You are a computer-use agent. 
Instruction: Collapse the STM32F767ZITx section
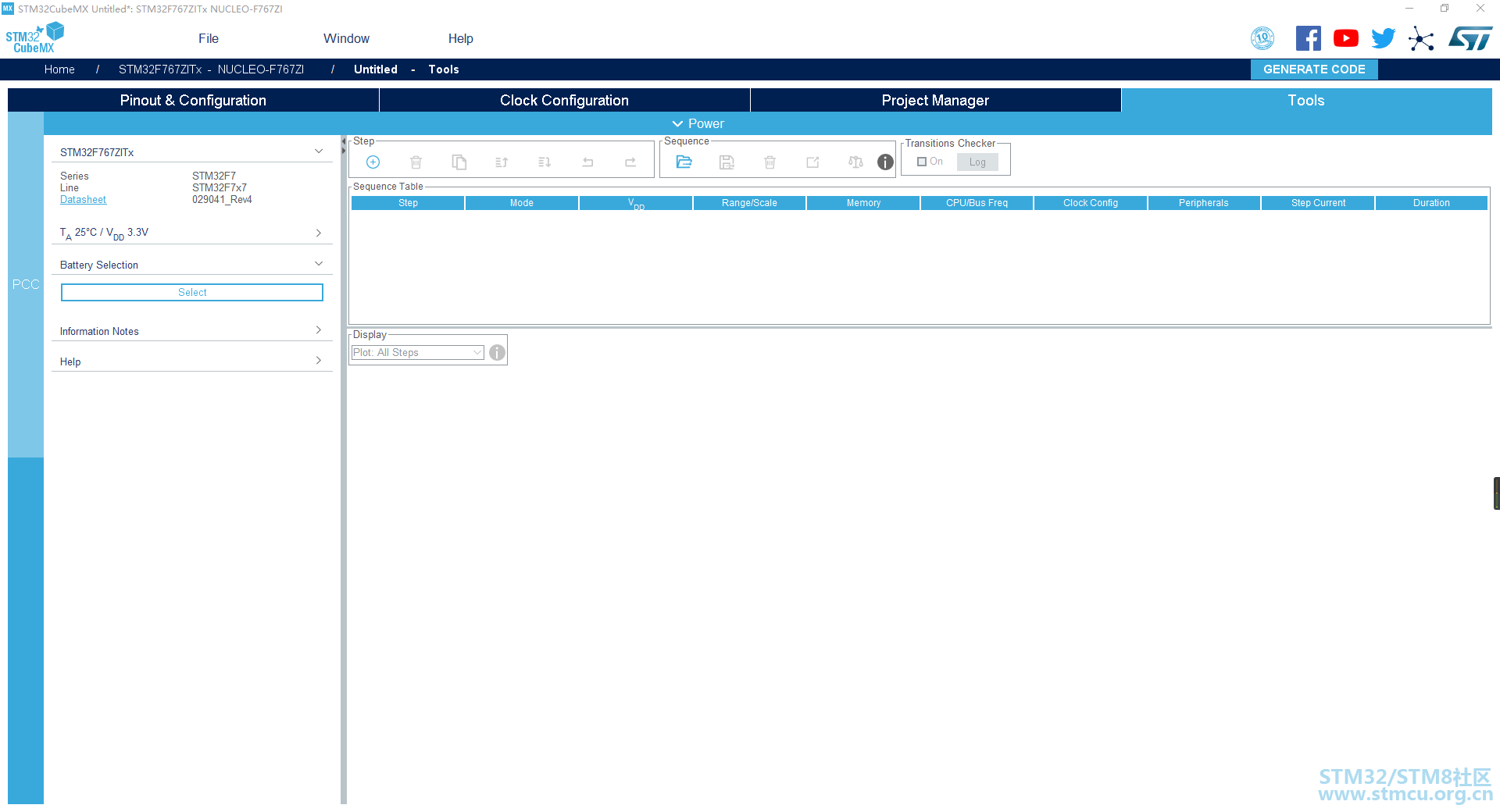[319, 151]
